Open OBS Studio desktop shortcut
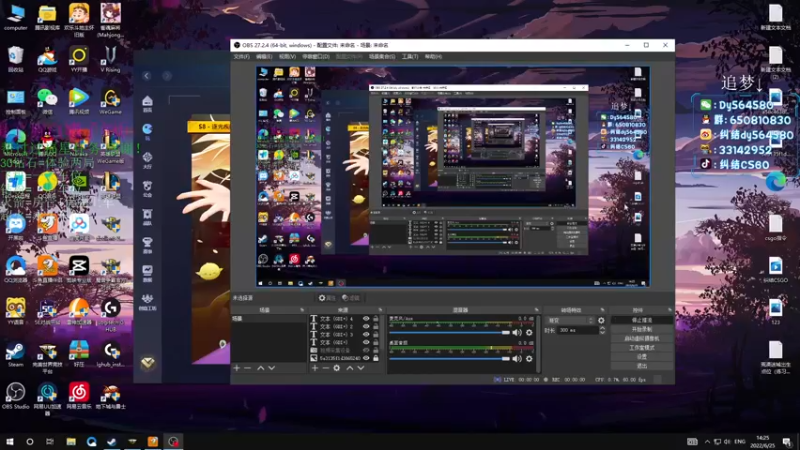 [x=15, y=396]
